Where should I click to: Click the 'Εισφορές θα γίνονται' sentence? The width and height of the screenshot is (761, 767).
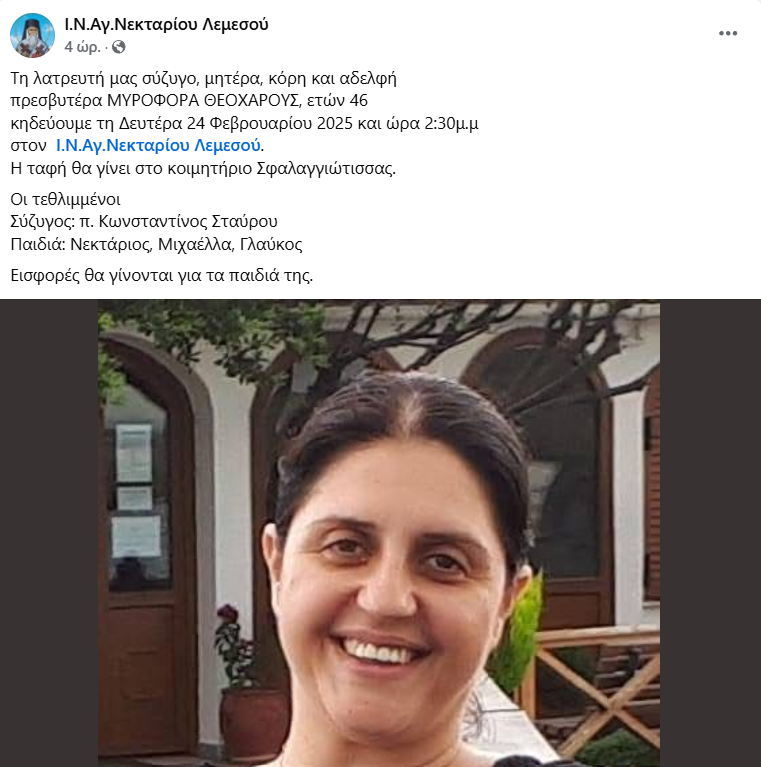(161, 275)
